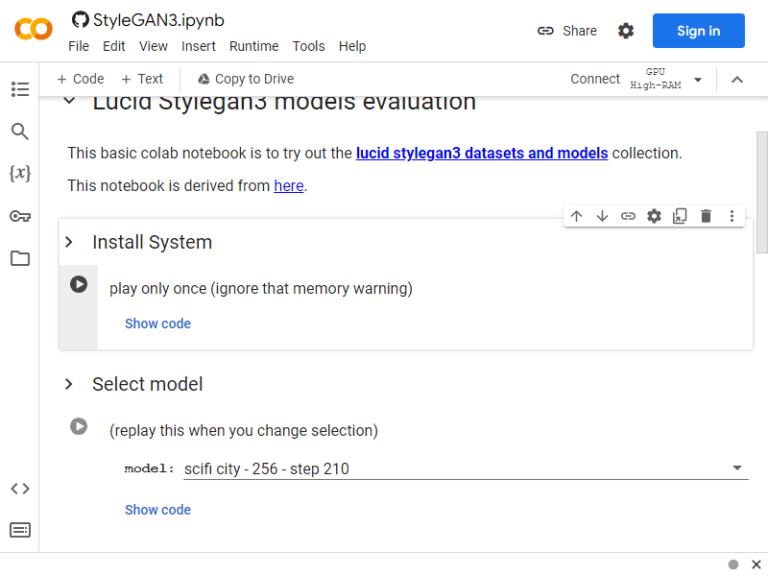Screen dimensions: 768x576
Task: Click the Colab logo
Action: (x=33, y=29)
